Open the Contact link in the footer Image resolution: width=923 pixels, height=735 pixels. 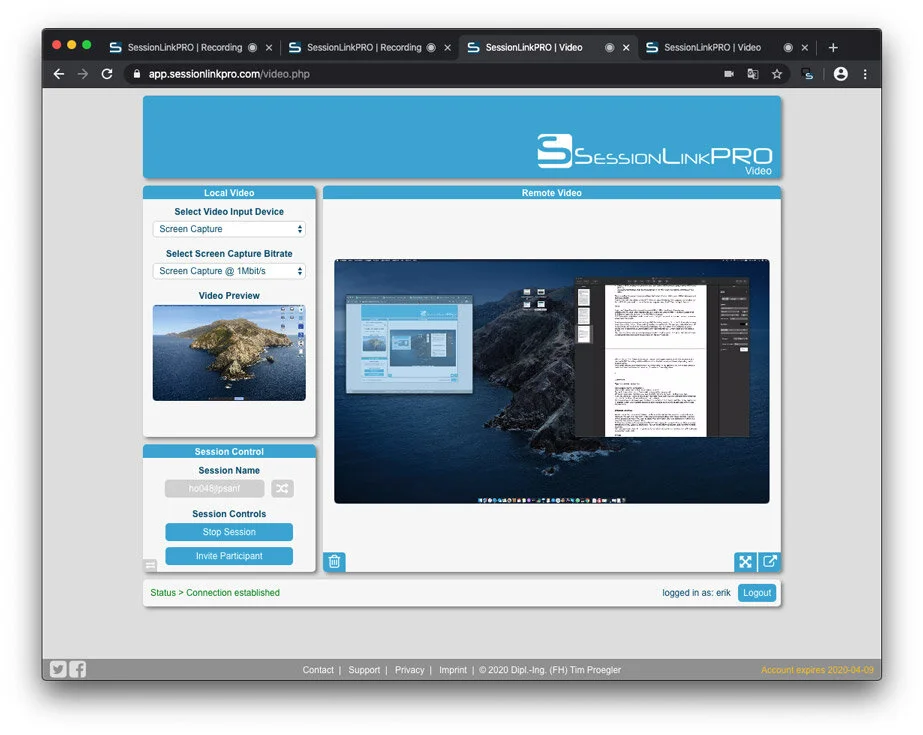point(318,670)
